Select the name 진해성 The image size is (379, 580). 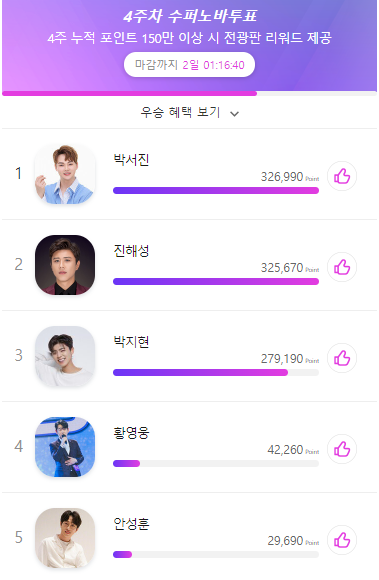tap(131, 250)
